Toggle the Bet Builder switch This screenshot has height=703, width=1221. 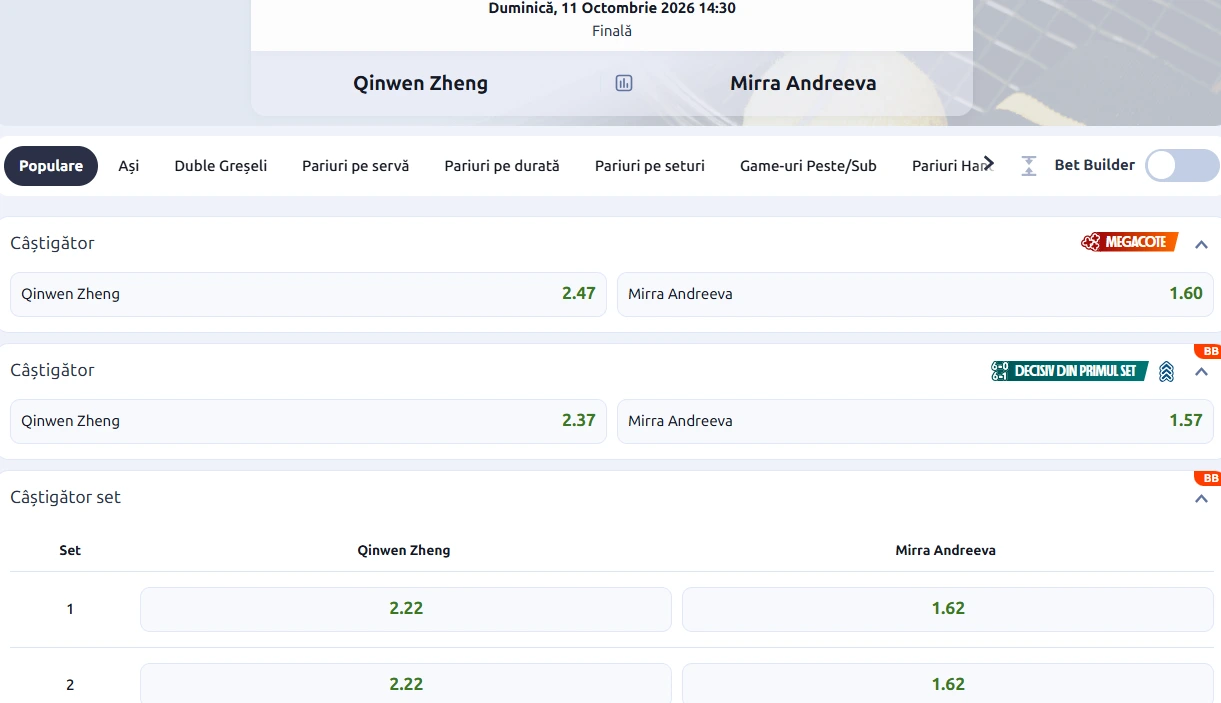point(1182,166)
